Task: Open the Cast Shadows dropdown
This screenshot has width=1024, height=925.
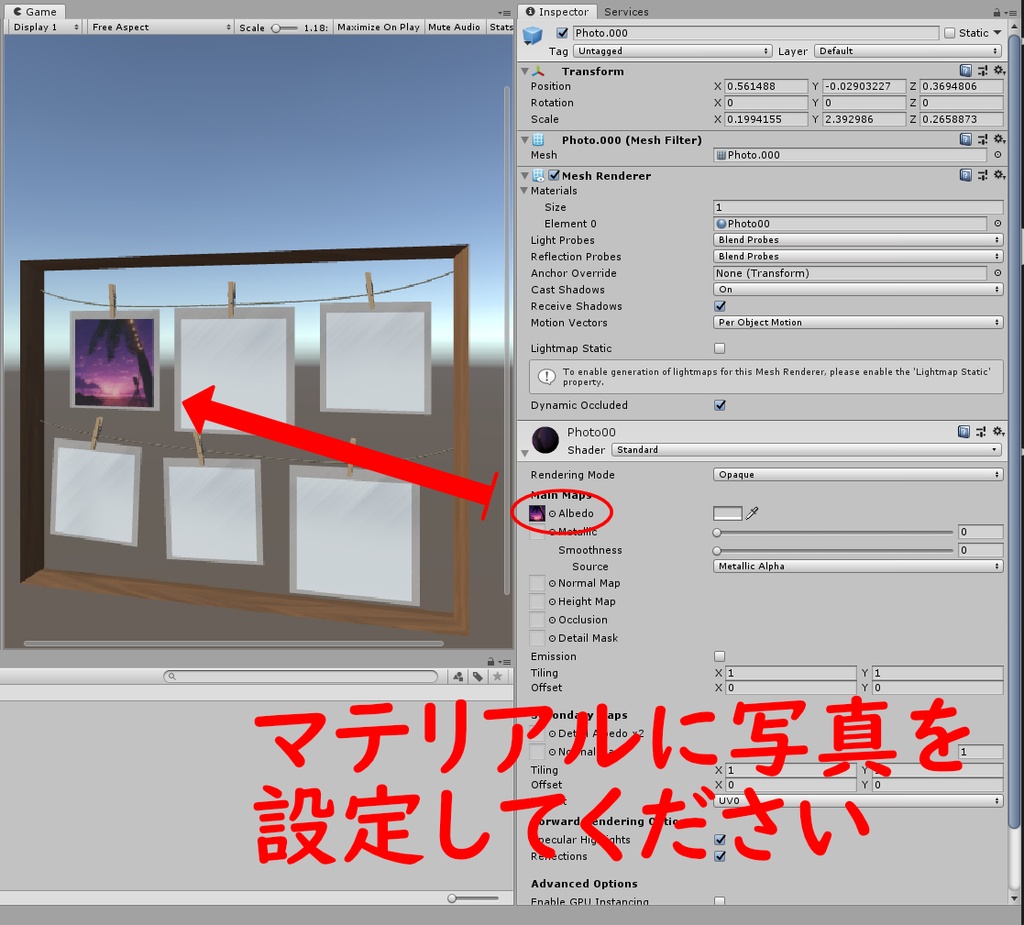Action: coord(858,289)
